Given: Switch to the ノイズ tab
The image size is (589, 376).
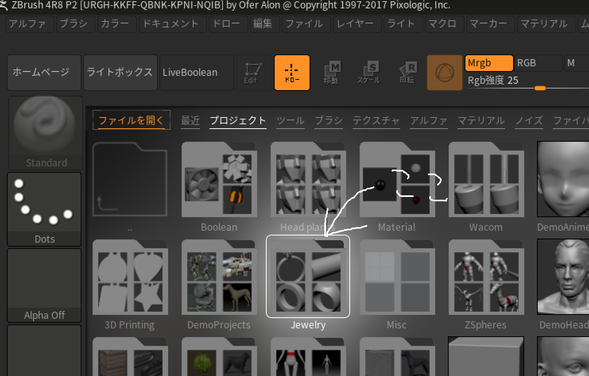Looking at the screenshot, I should coord(529,121).
